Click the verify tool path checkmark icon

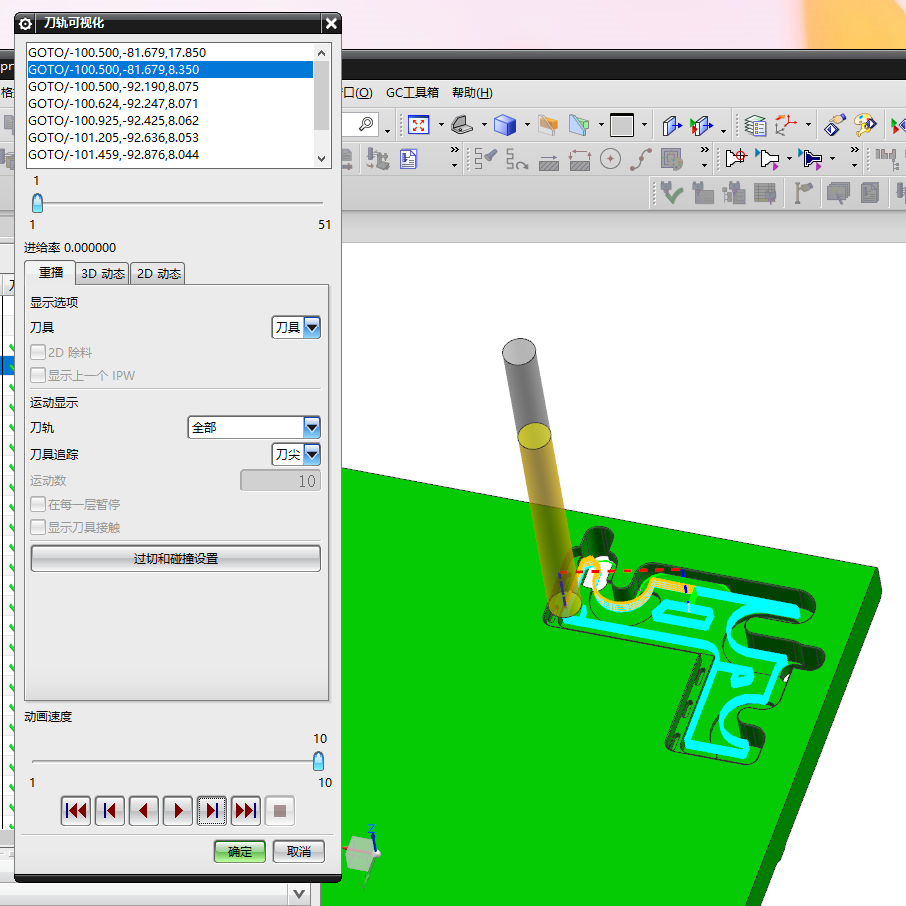click(x=671, y=192)
